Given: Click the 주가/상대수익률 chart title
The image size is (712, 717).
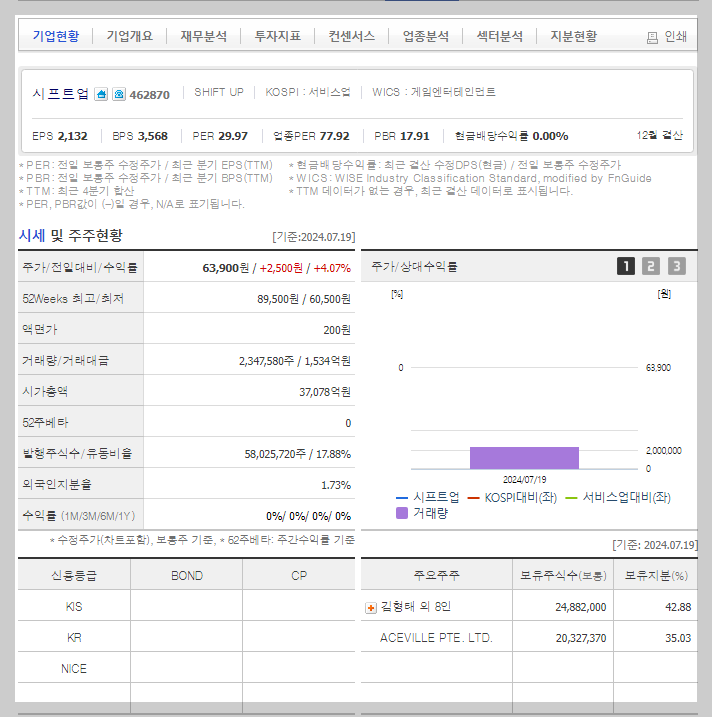Looking at the screenshot, I should (x=414, y=267).
